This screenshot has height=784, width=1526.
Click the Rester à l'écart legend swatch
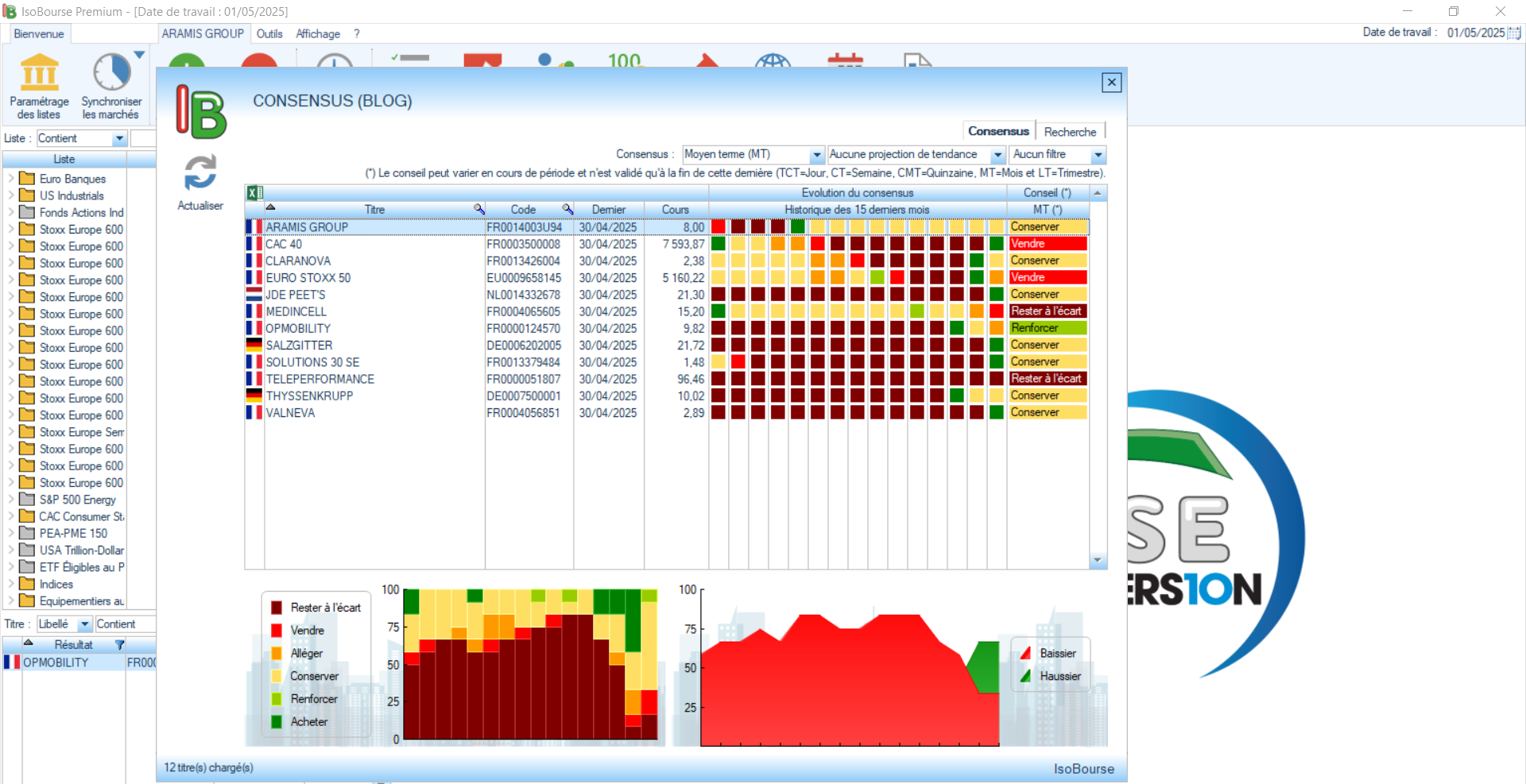click(x=277, y=608)
